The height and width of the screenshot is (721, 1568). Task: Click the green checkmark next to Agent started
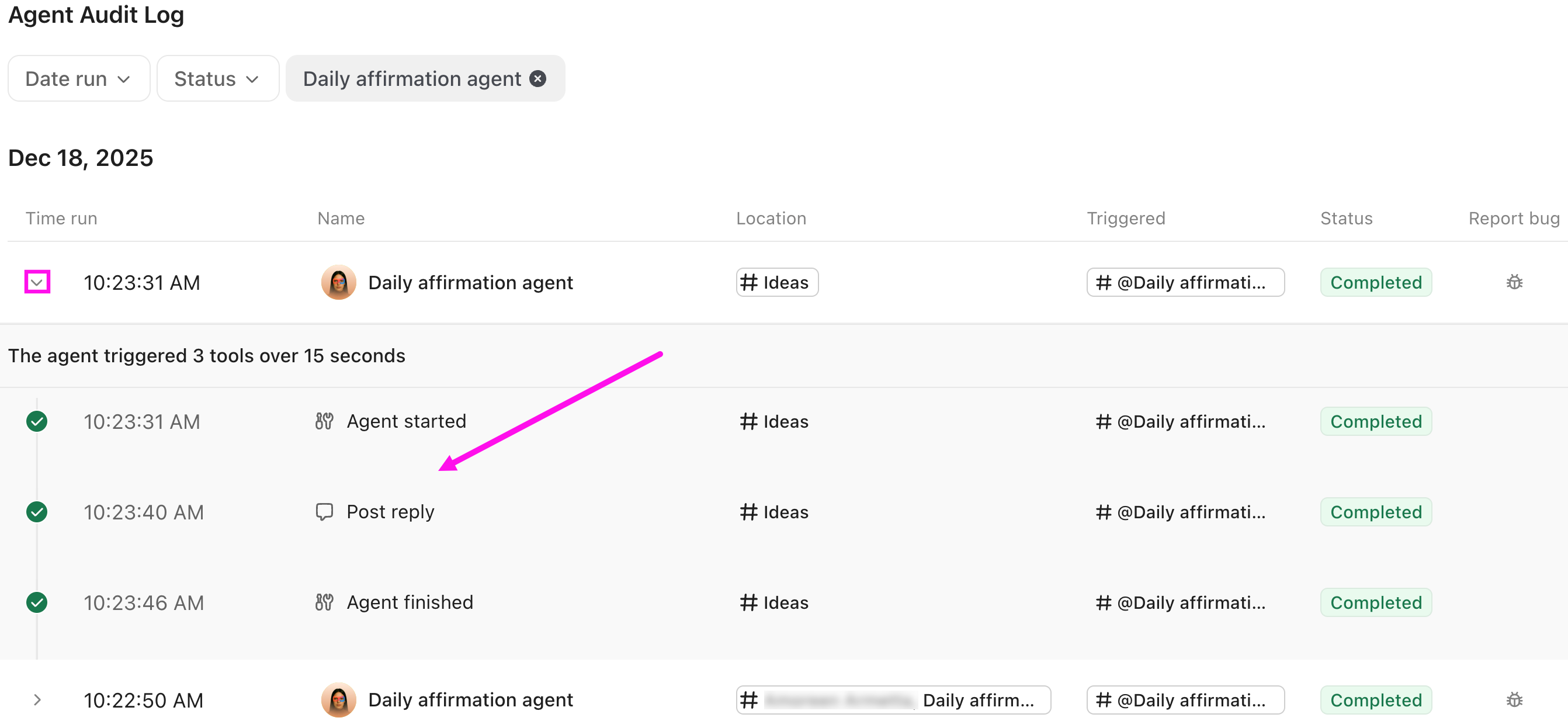(x=37, y=420)
